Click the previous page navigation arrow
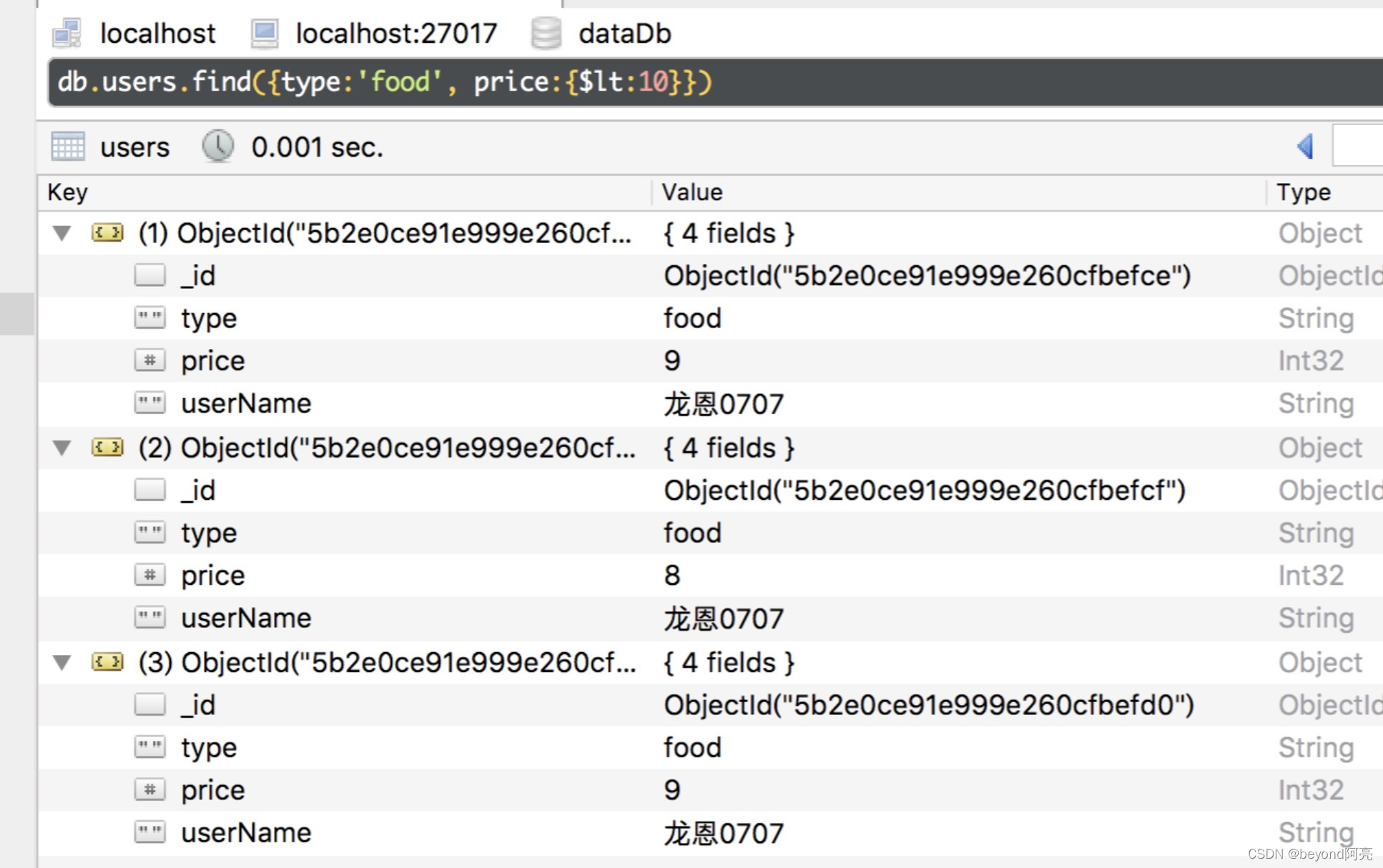1383x868 pixels. click(1304, 147)
